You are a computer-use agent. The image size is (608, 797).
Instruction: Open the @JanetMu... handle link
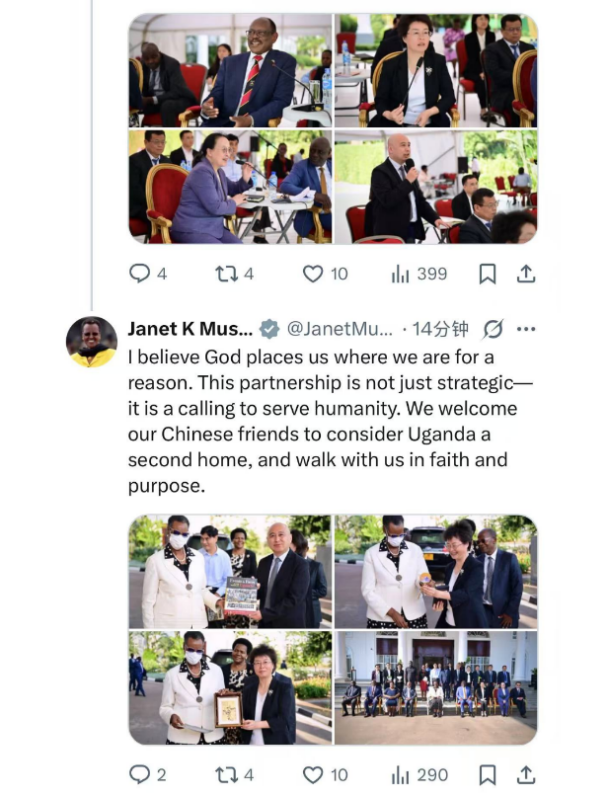(340, 329)
